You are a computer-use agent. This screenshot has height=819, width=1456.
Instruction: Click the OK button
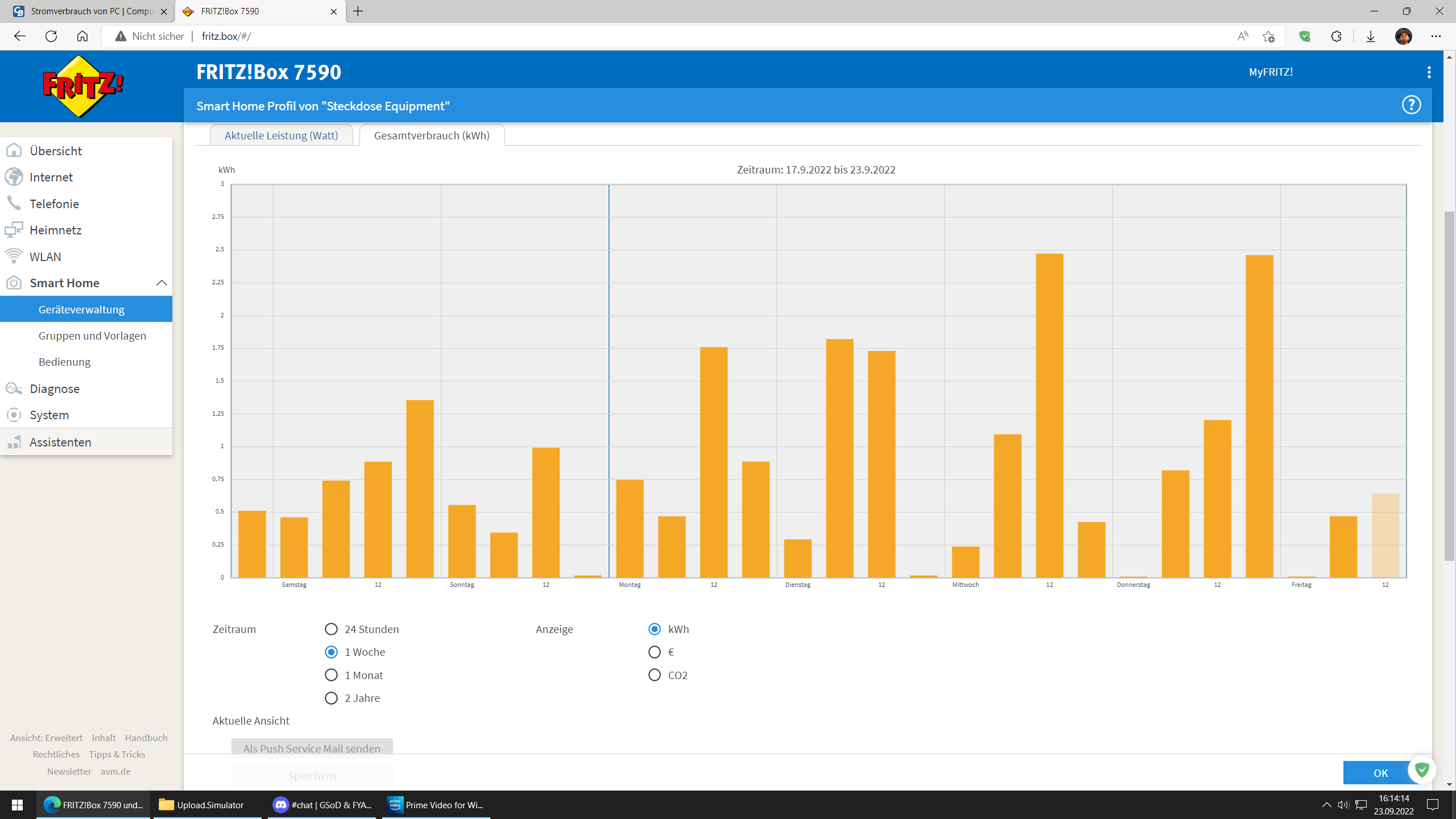pos(1380,773)
